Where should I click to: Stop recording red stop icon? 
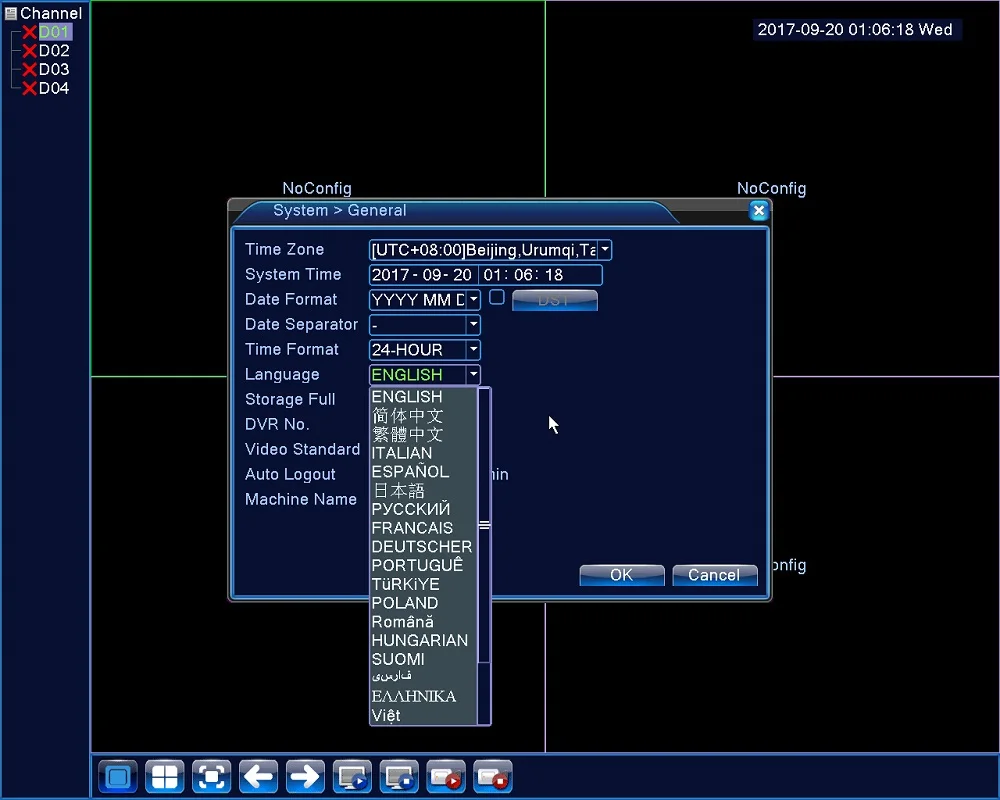[493, 777]
